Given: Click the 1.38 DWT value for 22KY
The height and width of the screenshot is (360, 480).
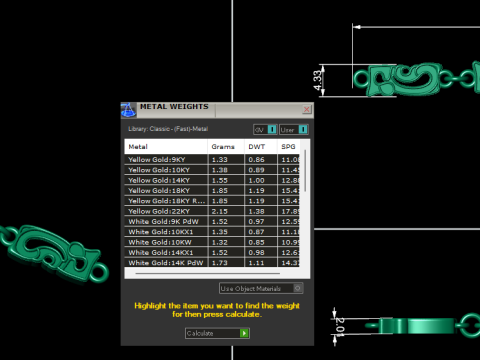Looking at the screenshot, I should point(256,211).
